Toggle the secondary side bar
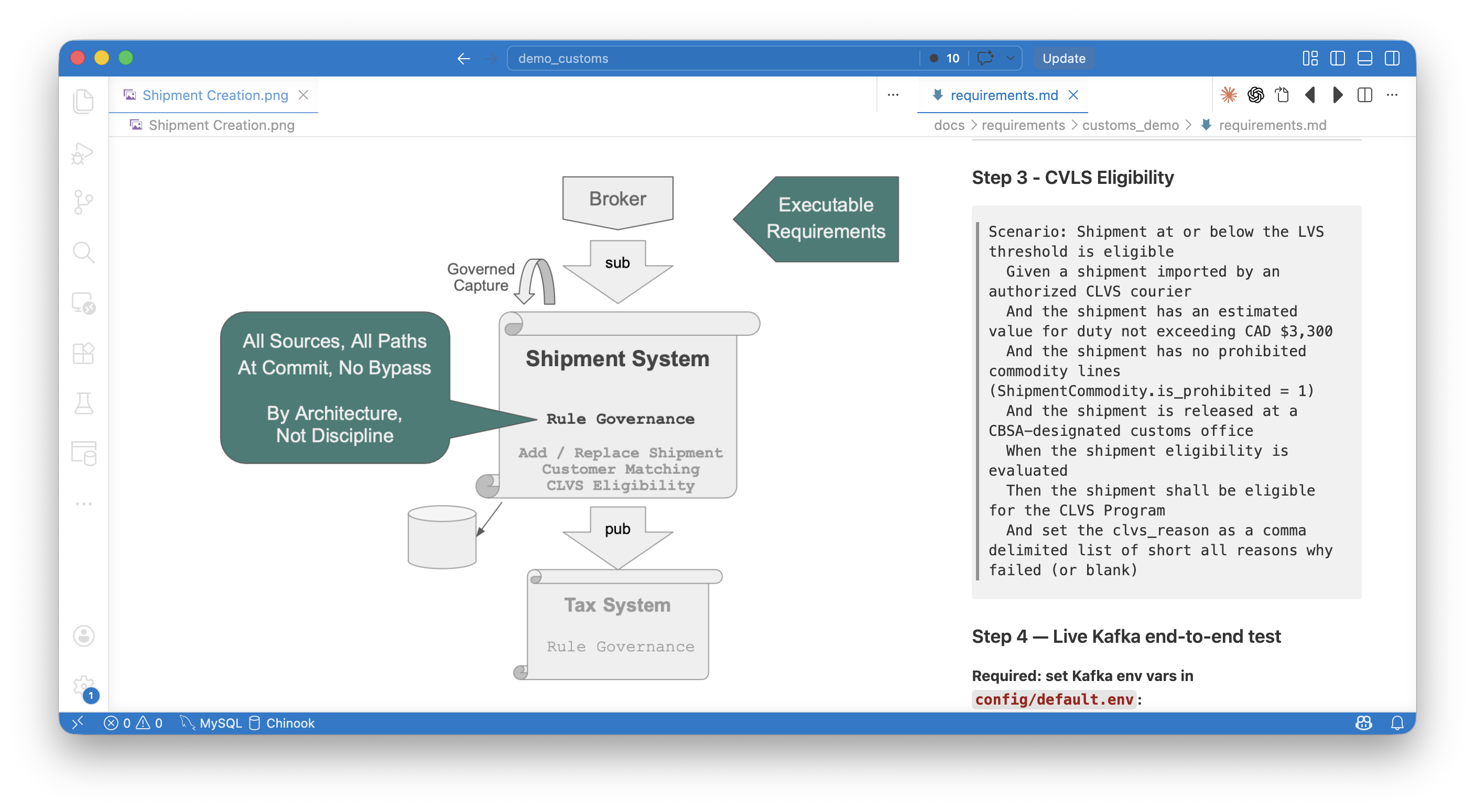 pyautogui.click(x=1393, y=58)
